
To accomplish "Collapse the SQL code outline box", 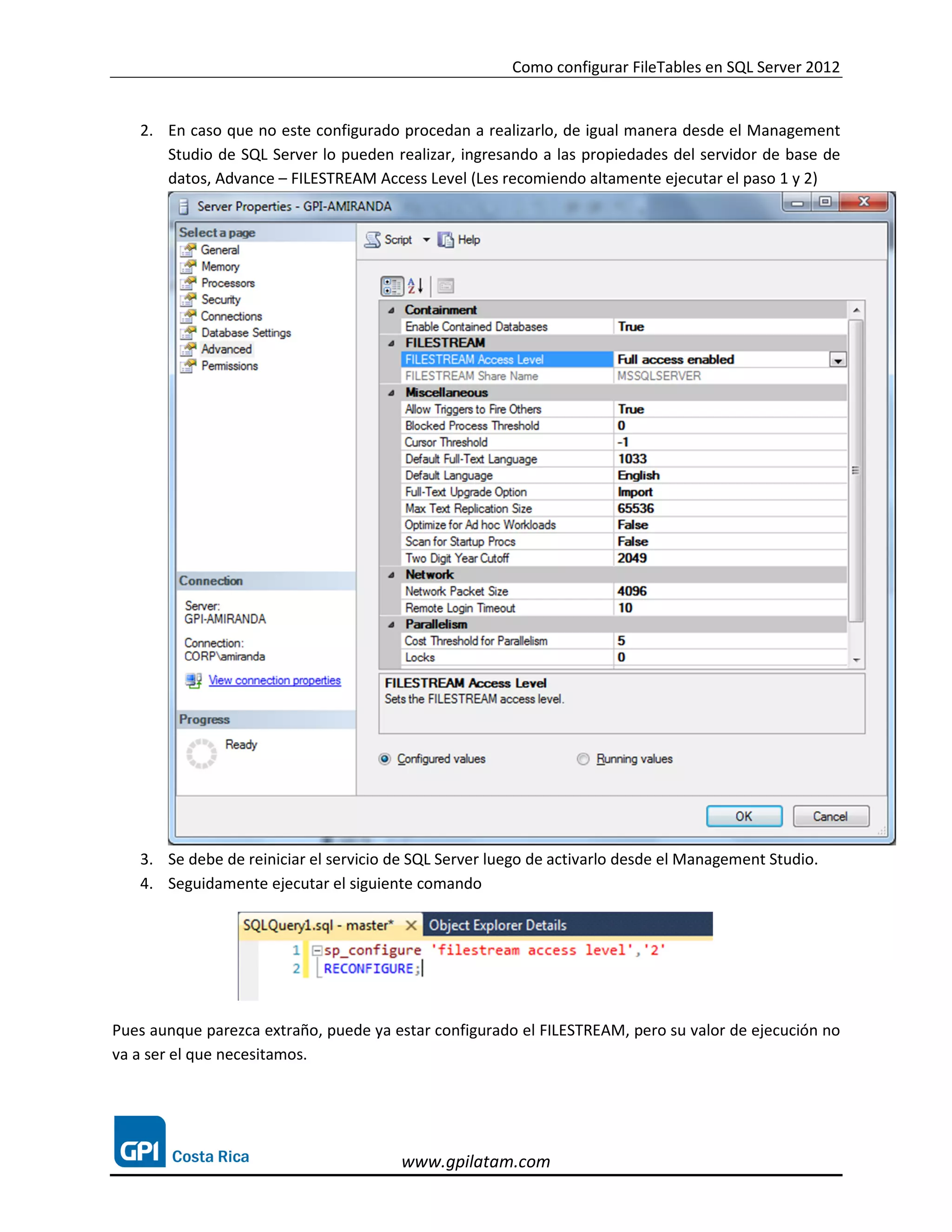I will (x=317, y=951).
